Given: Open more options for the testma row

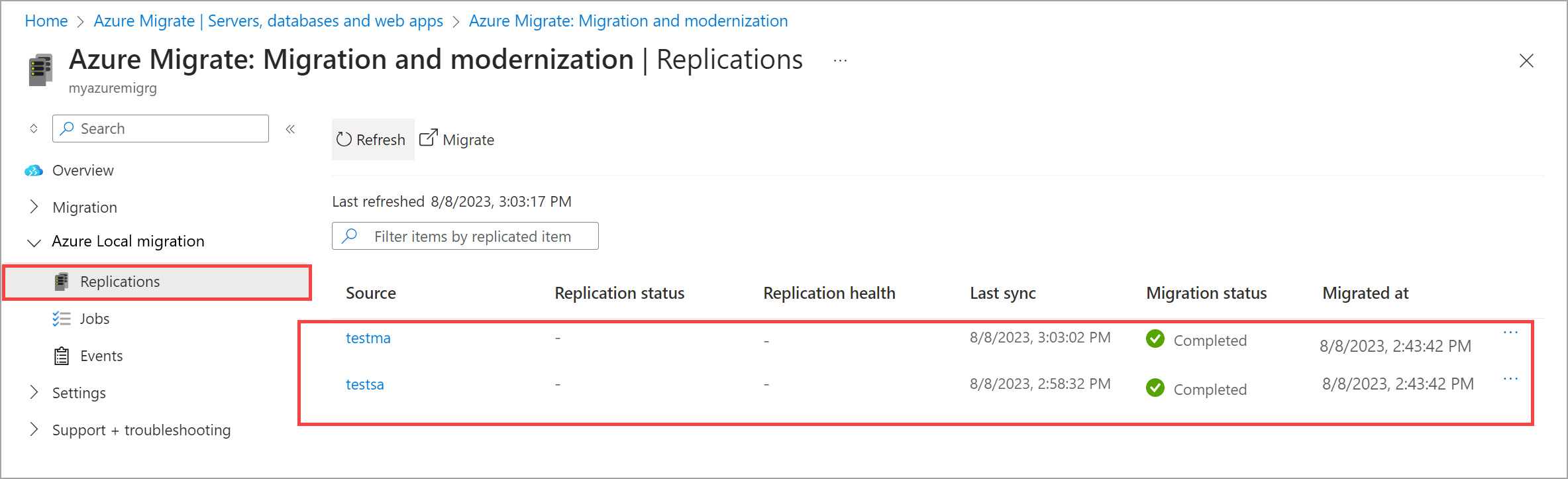Looking at the screenshot, I should tap(1510, 333).
